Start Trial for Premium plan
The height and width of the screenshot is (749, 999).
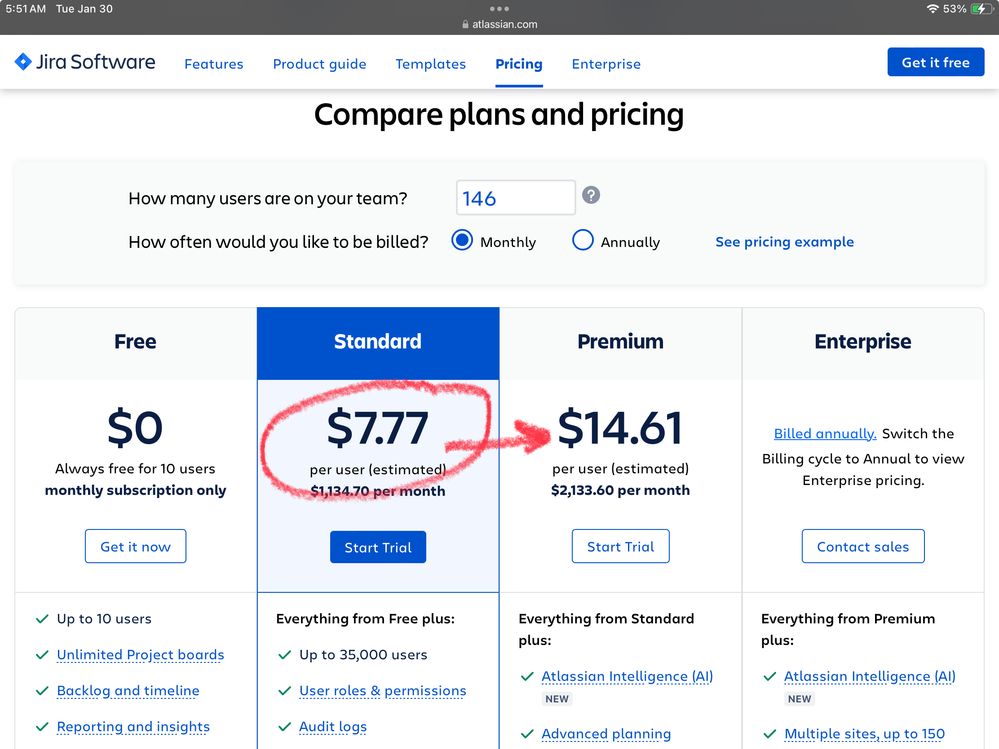point(620,547)
